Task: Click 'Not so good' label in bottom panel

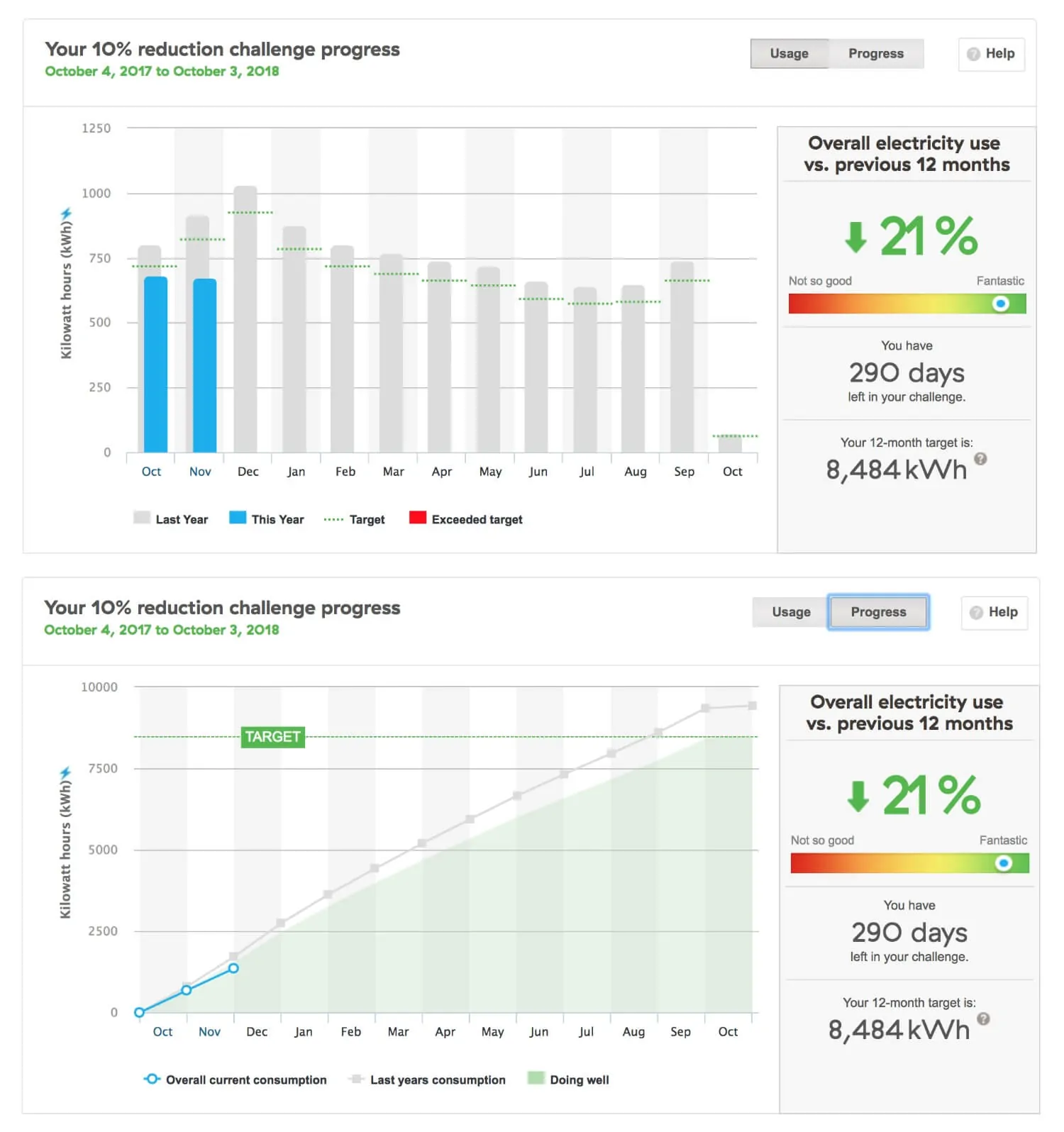Action: (x=822, y=840)
